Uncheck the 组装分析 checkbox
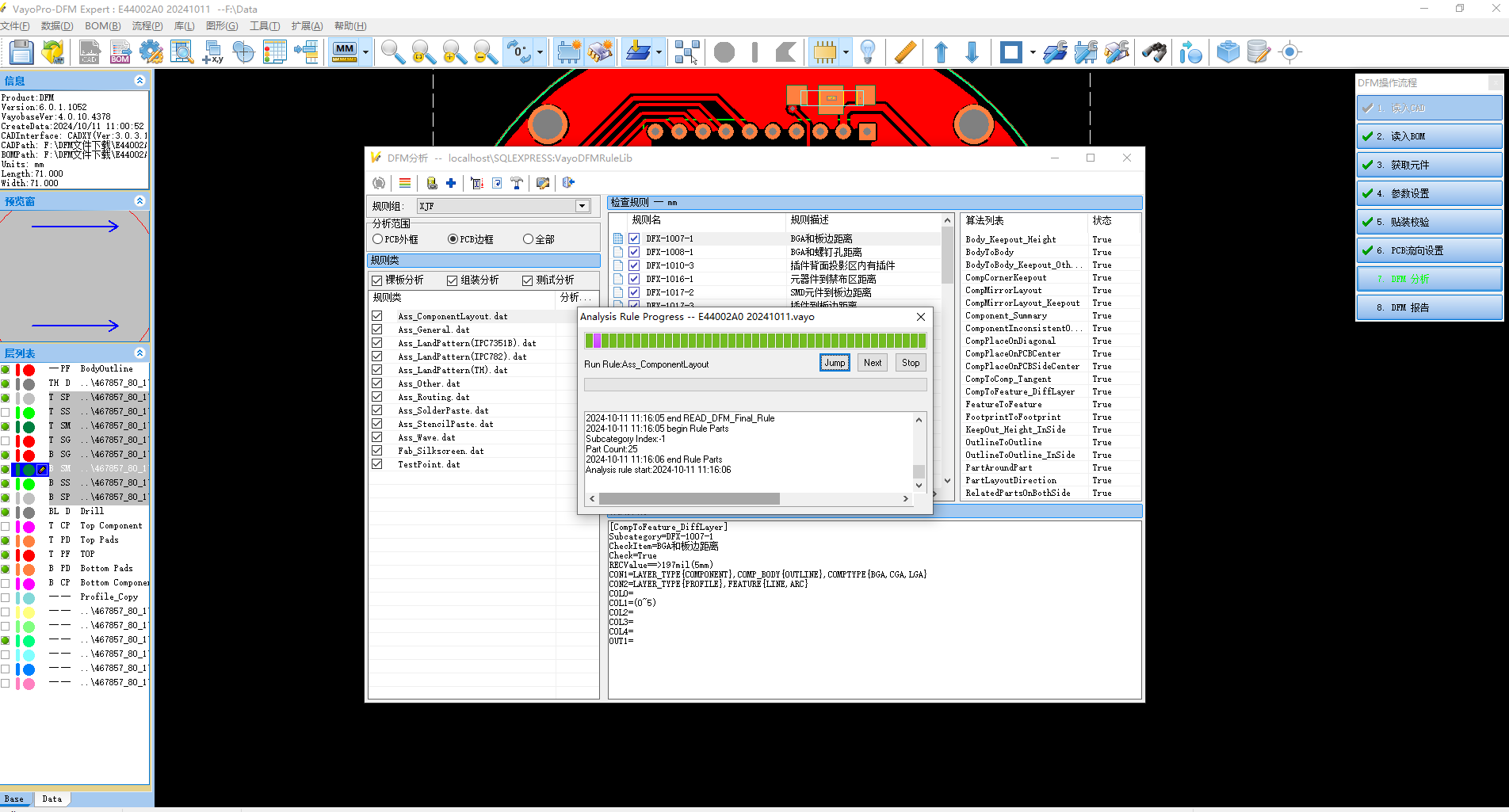 (452, 280)
